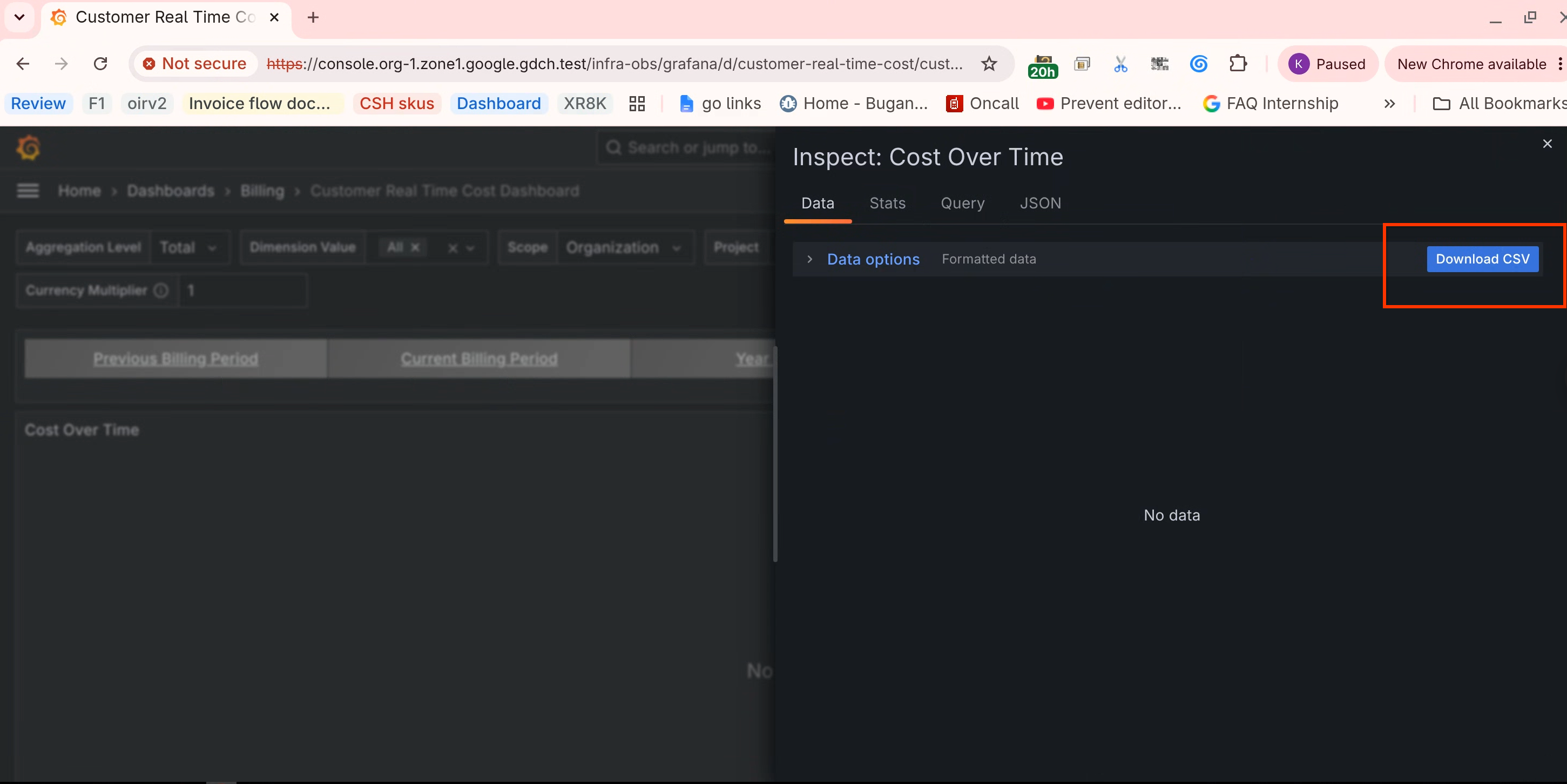Open the CSH skus bookmark

coord(397,103)
